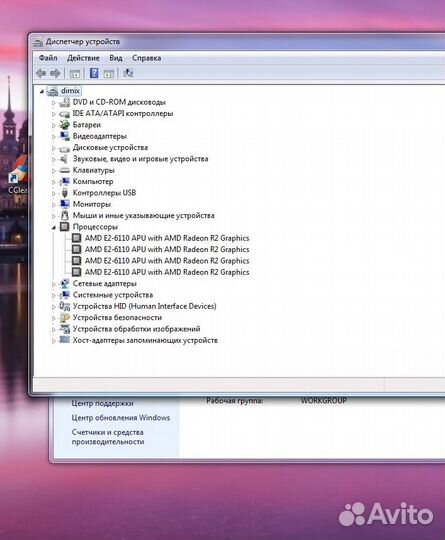The height and width of the screenshot is (540, 445).
Task: Expand the Контроллеры USB node
Action: click(x=53, y=193)
